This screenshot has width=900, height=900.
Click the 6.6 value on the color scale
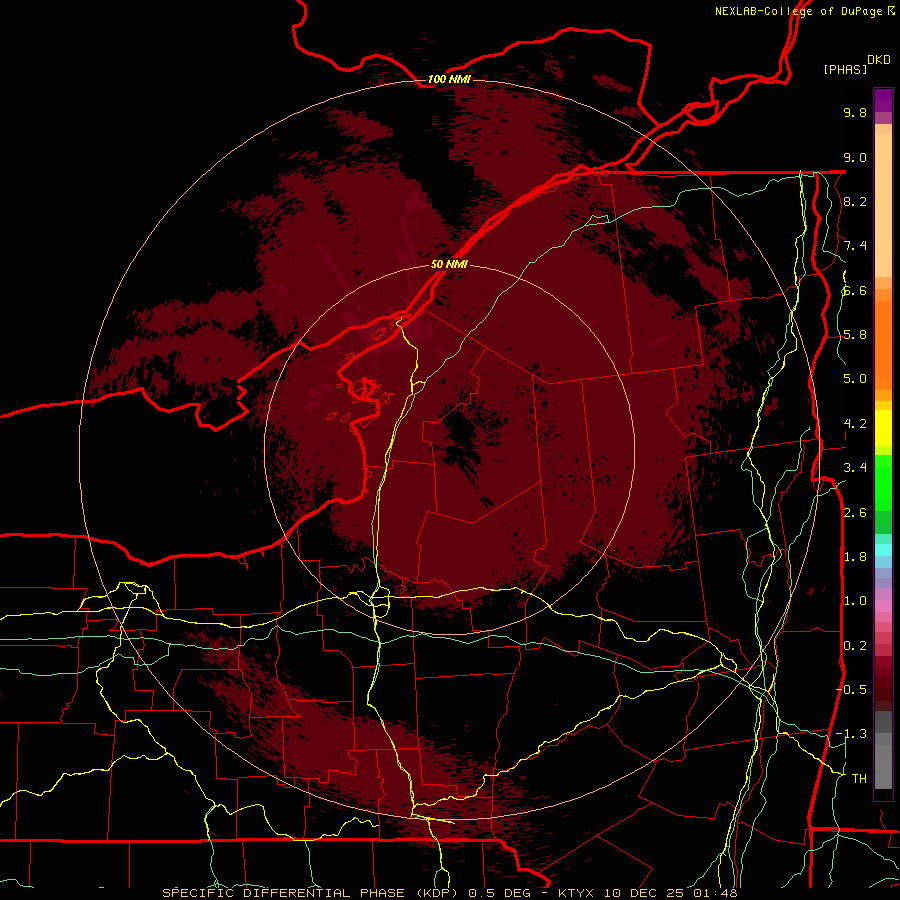(x=855, y=290)
